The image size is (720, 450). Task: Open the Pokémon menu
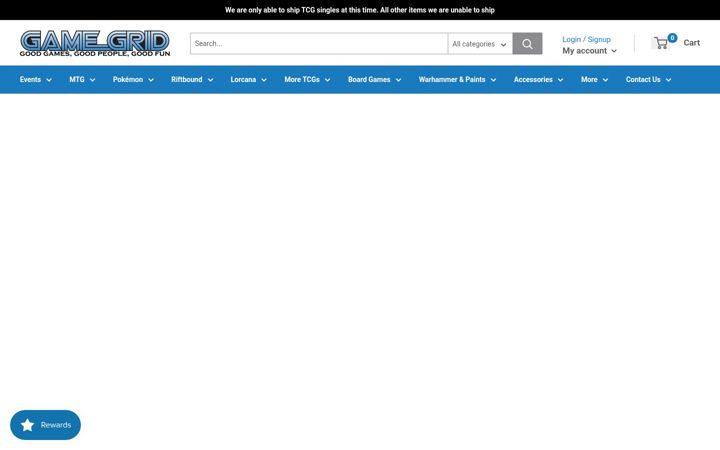coord(128,79)
